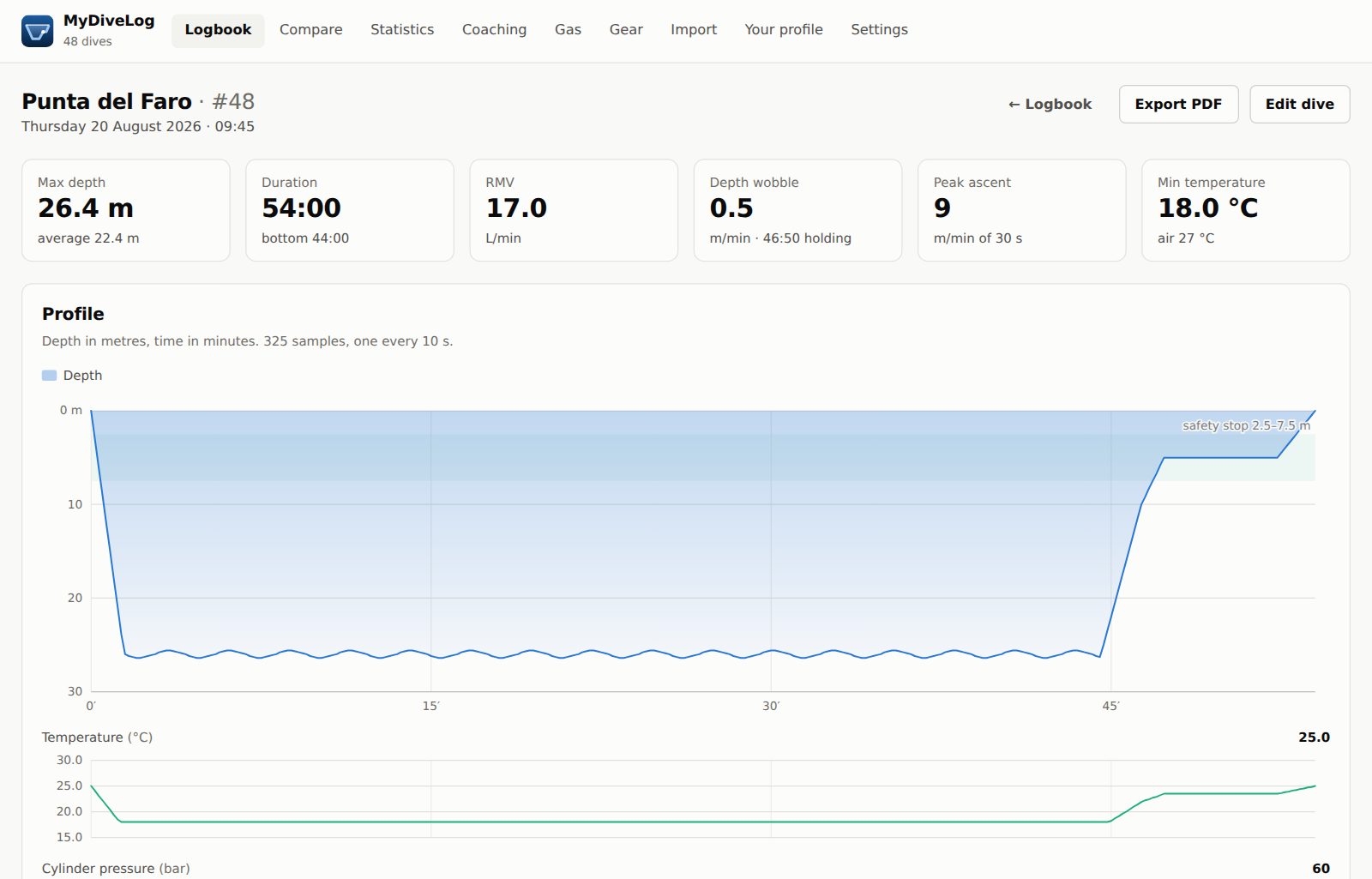Click the 'average 22.4 m' text

(88, 238)
